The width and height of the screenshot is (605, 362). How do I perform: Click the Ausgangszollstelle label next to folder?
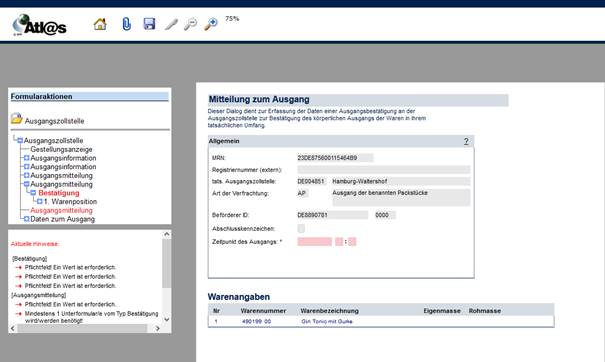(x=54, y=121)
